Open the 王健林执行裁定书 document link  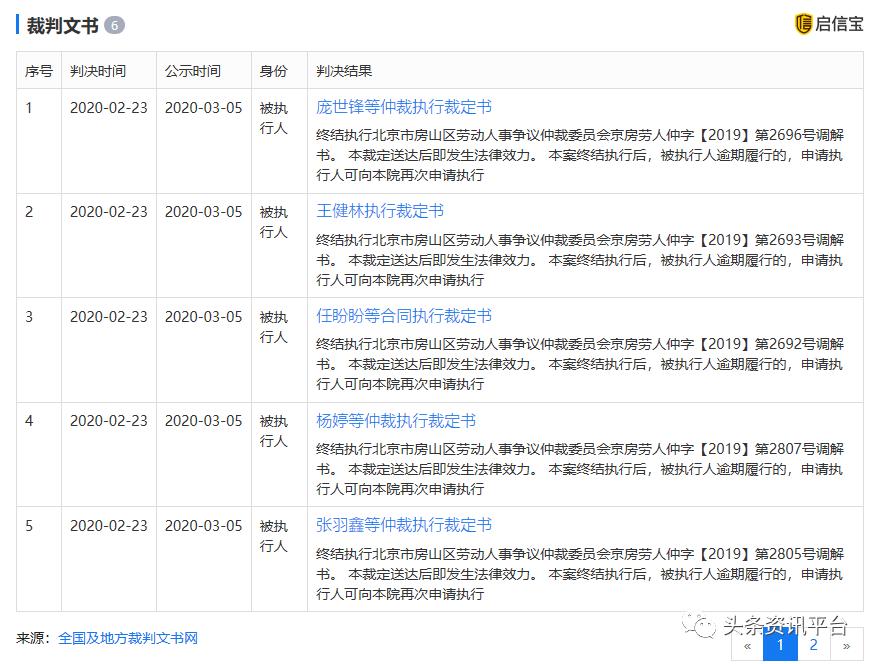point(381,211)
